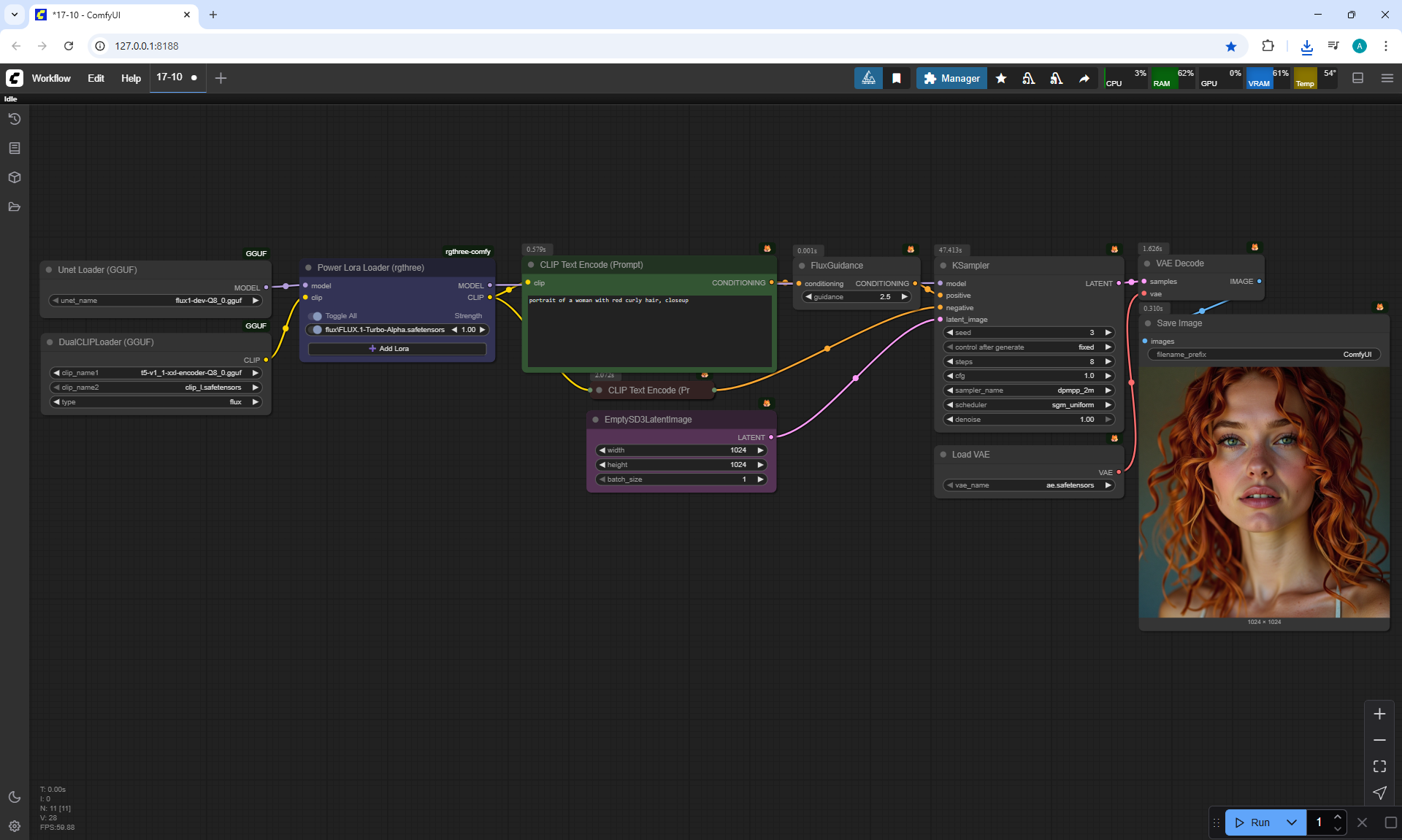Open the Help menu
1402x840 pixels.
[x=131, y=78]
